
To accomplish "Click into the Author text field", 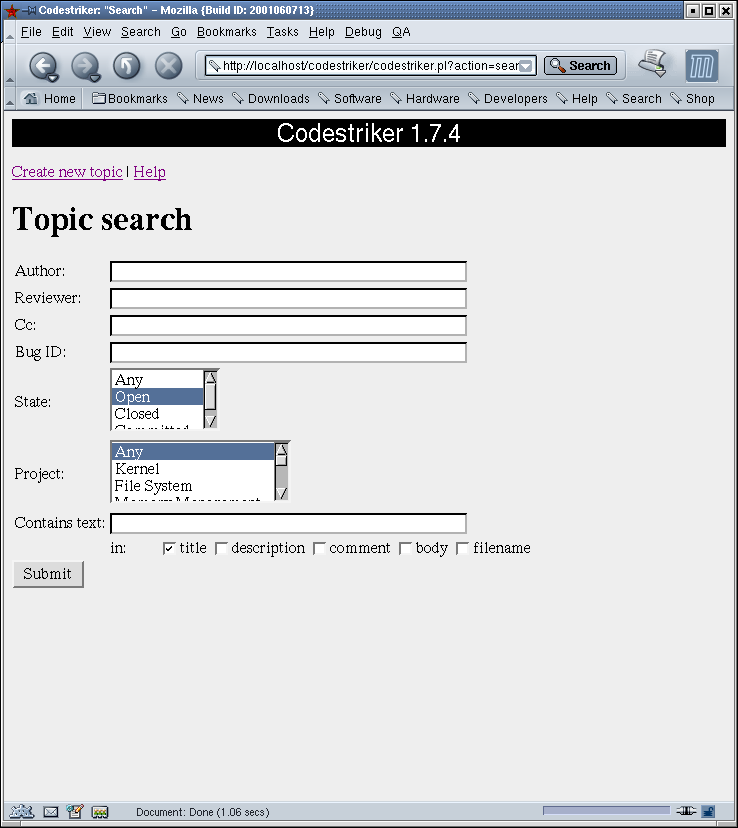I will click(288, 272).
